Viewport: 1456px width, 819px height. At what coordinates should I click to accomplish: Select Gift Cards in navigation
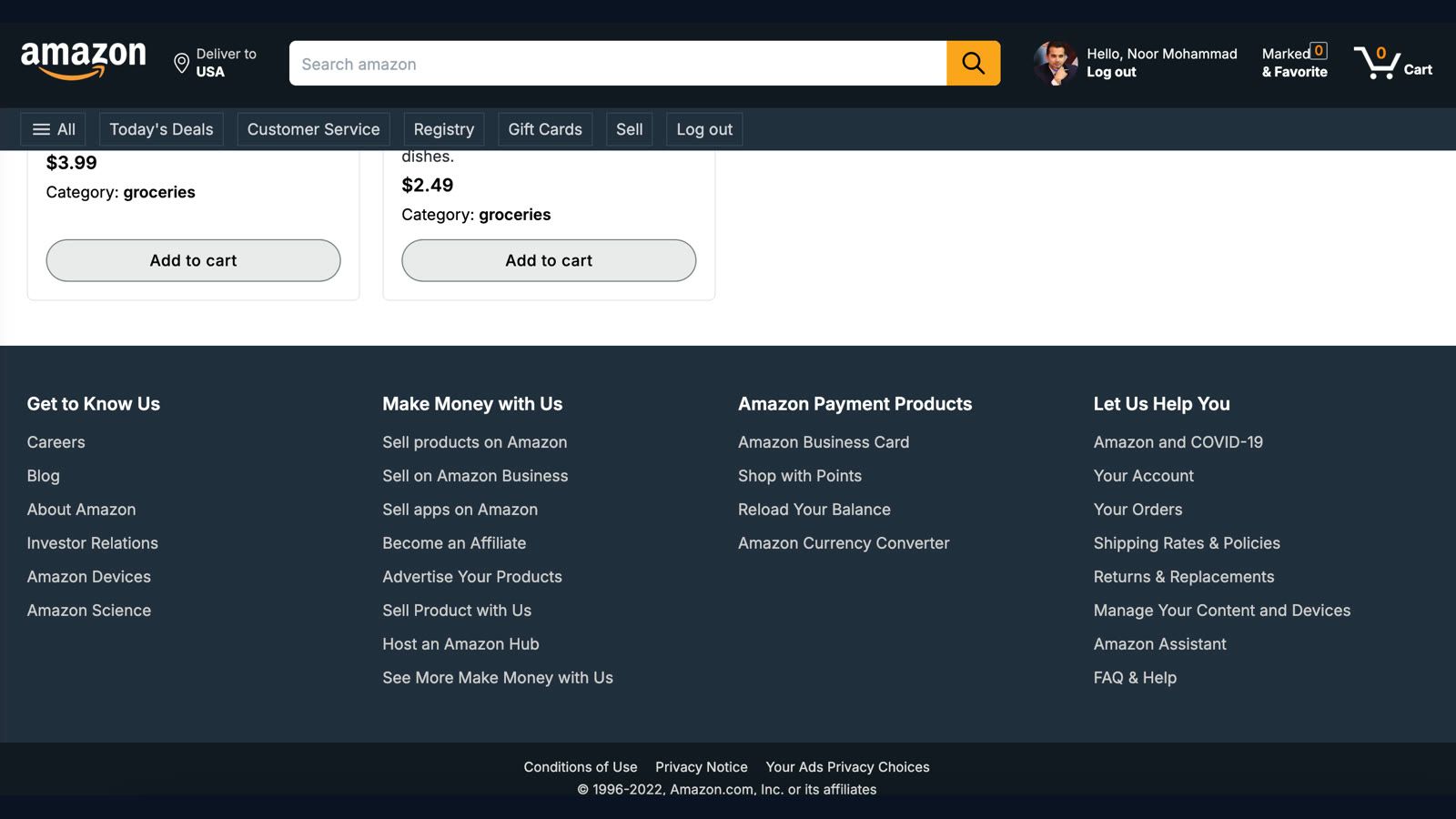(x=545, y=129)
